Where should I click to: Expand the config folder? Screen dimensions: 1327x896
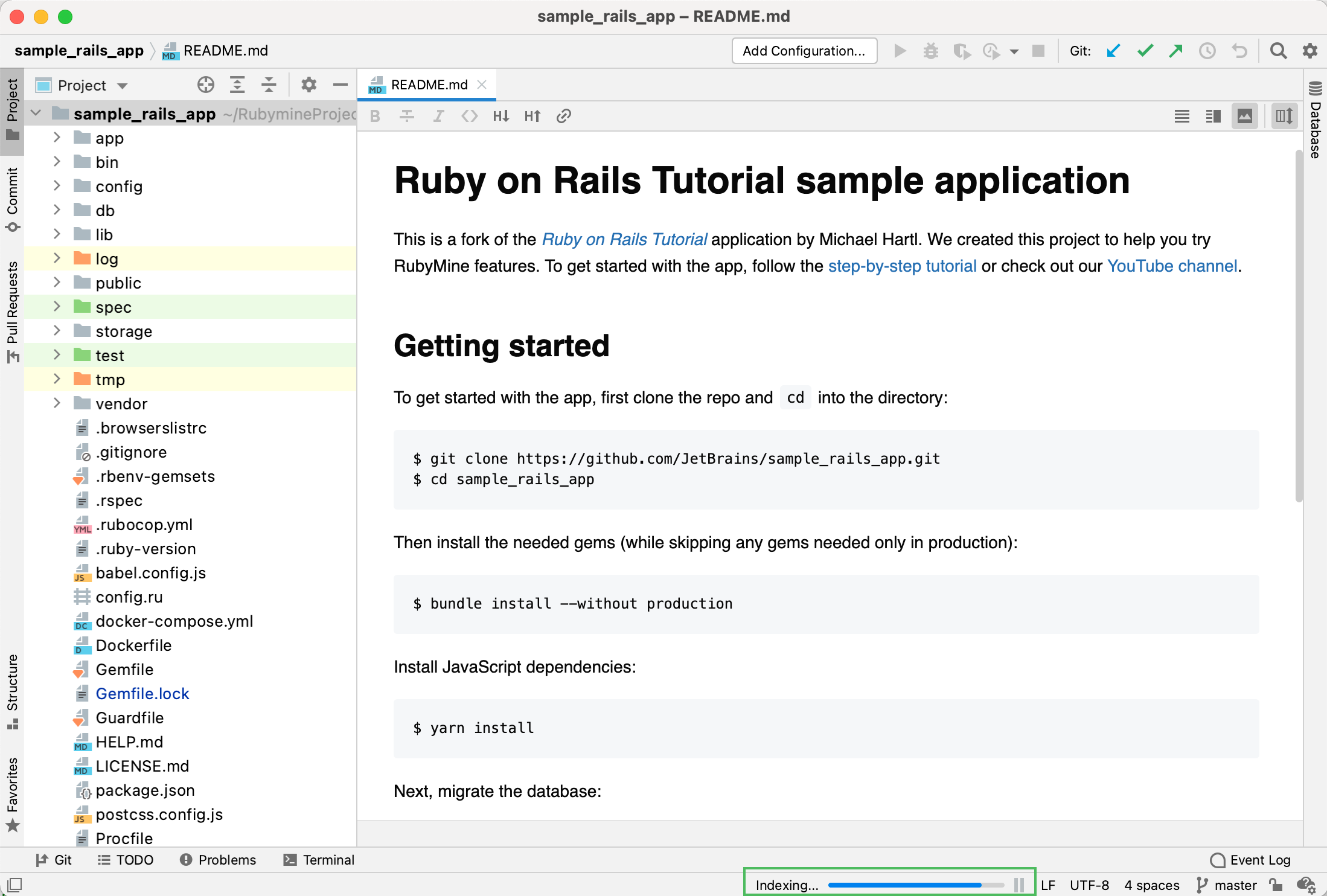point(57,186)
